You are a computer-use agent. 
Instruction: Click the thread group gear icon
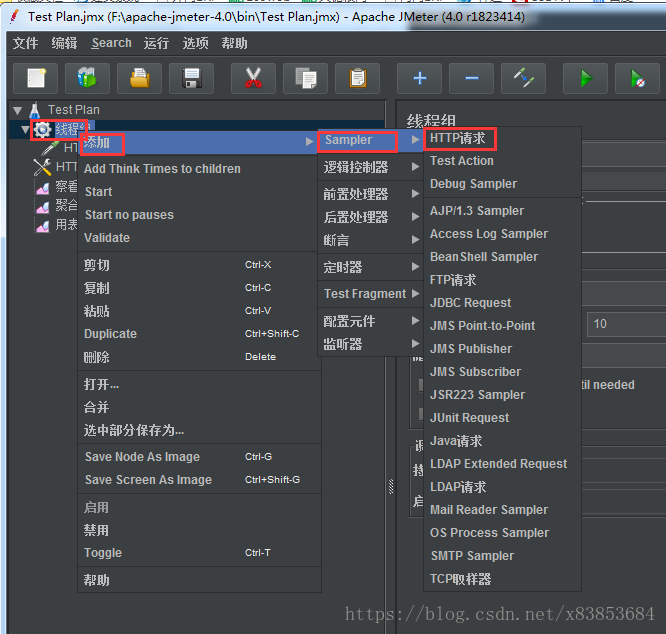coord(42,130)
